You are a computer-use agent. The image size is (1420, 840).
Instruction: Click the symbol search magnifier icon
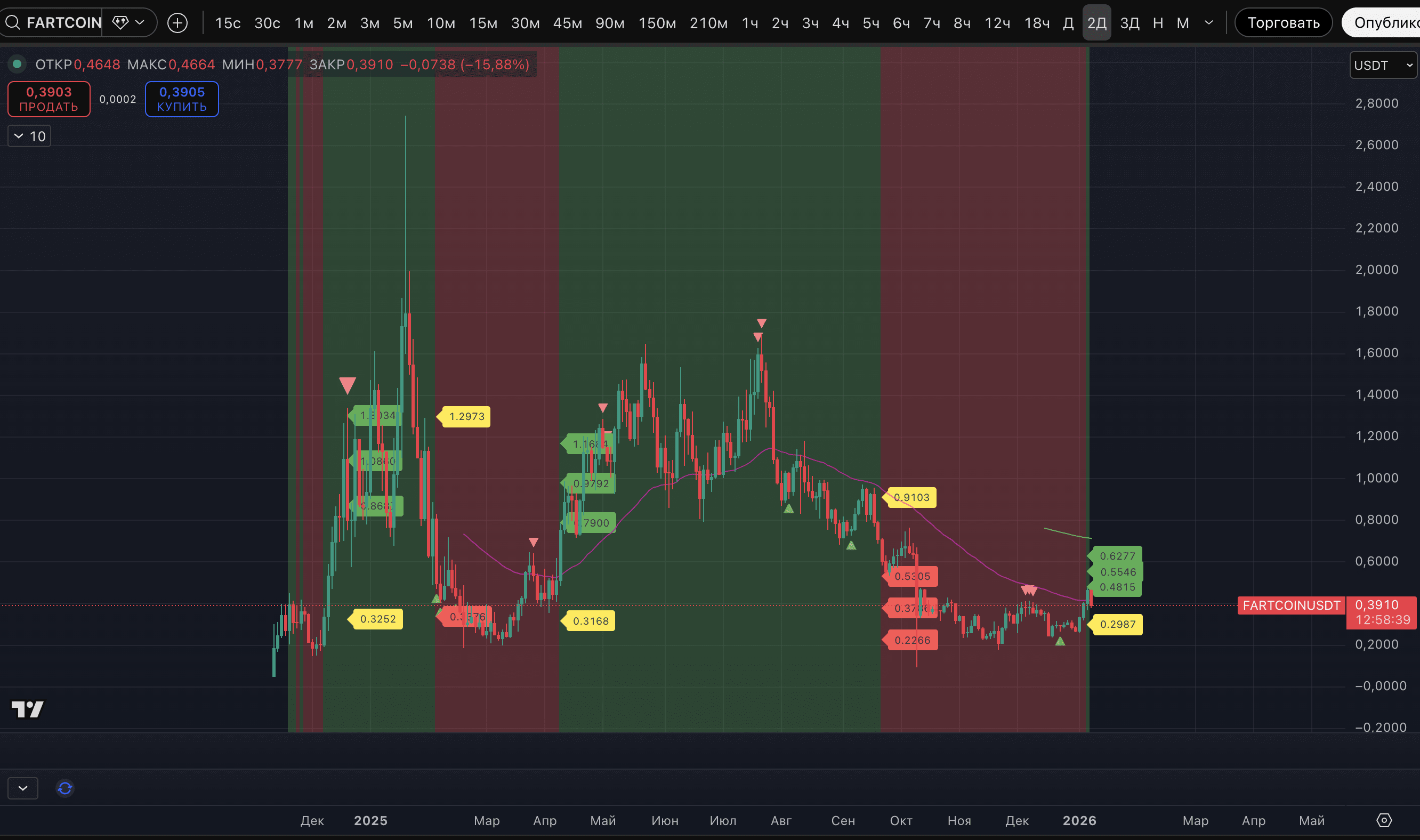(x=12, y=22)
